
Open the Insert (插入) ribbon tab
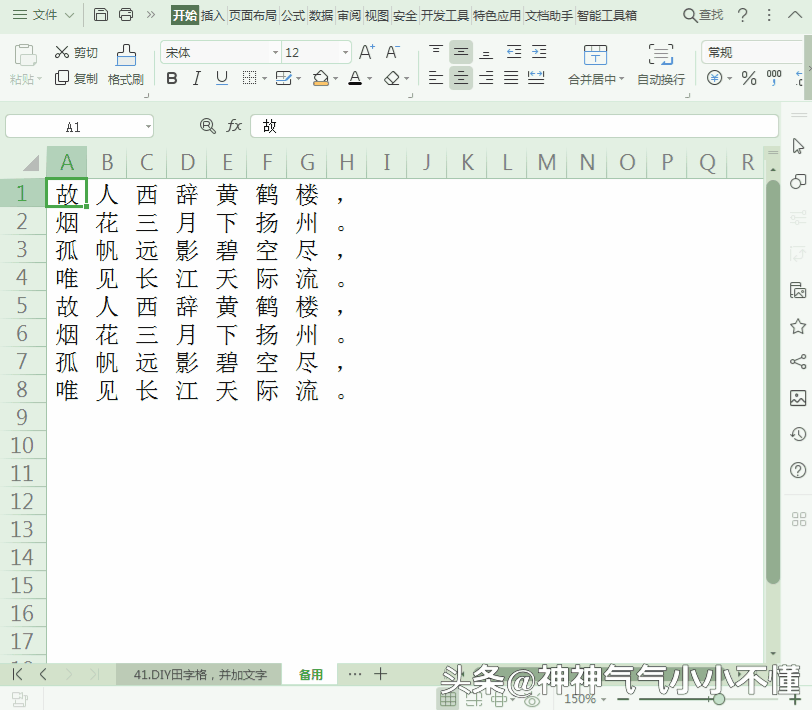coord(213,16)
